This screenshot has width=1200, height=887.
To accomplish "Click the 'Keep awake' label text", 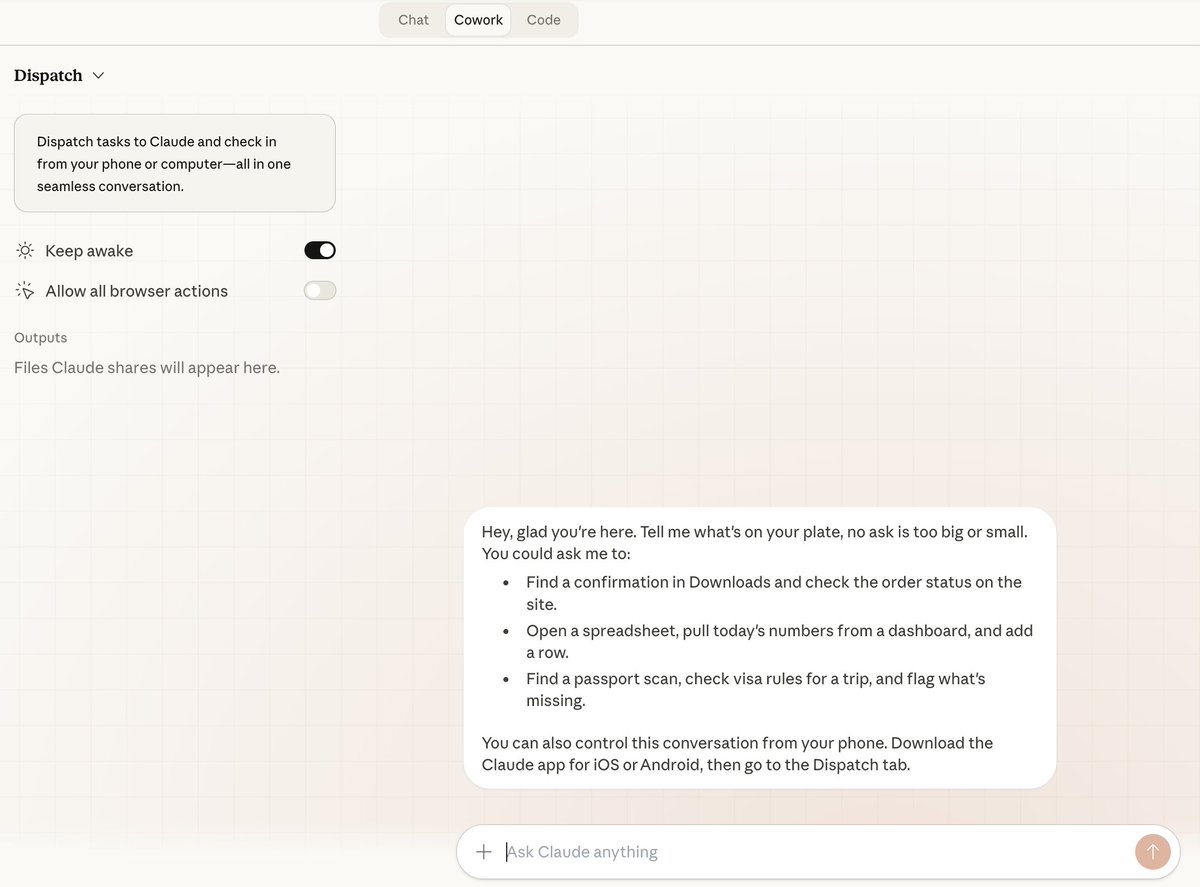I will coord(89,251).
